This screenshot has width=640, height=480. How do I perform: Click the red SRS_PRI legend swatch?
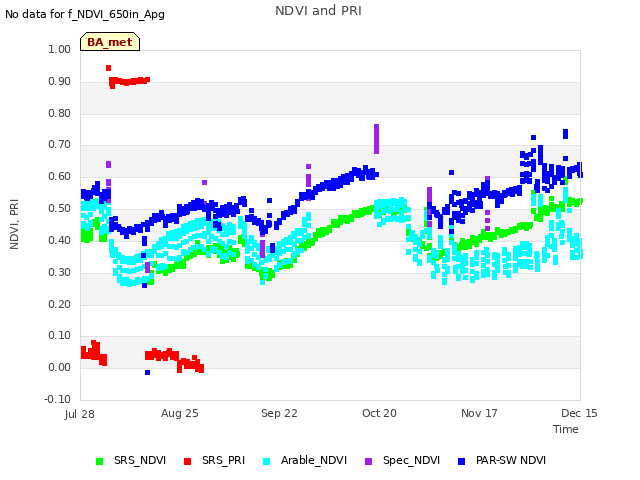pos(187,461)
